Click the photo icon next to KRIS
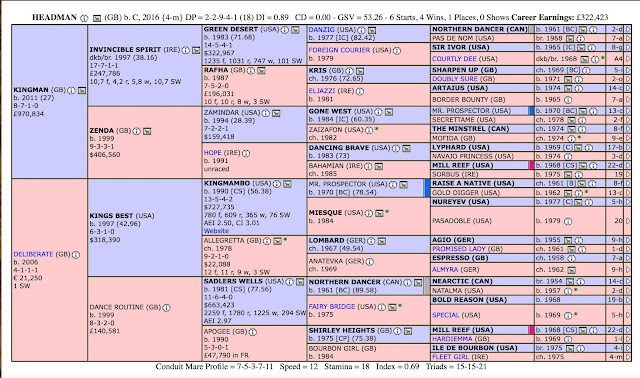640x378 pixels. pyautogui.click(x=360, y=71)
